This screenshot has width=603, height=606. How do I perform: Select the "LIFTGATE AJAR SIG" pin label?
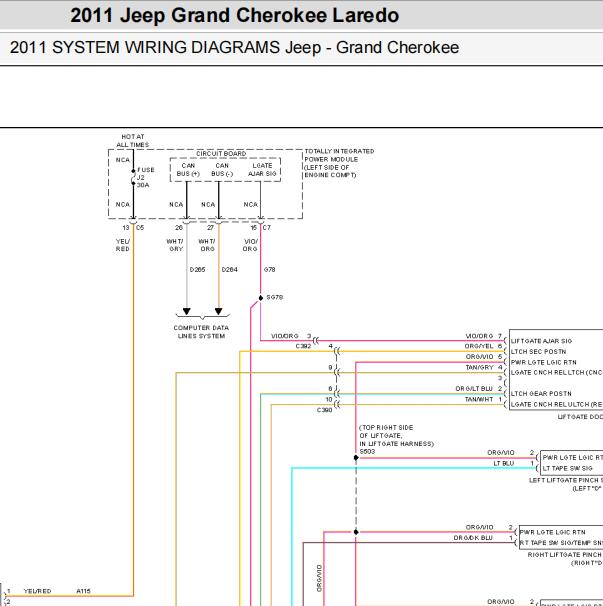pyautogui.click(x=541, y=341)
